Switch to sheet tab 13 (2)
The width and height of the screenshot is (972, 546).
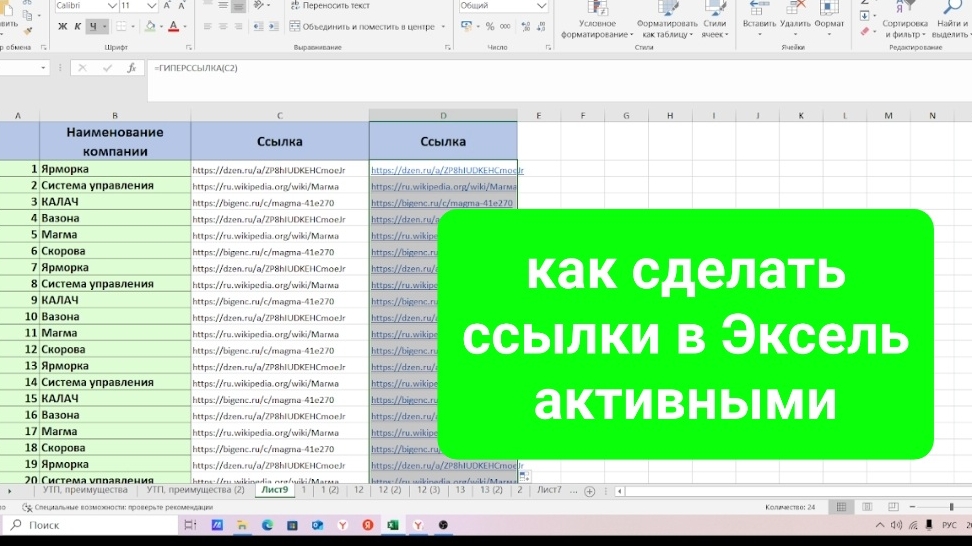(x=491, y=490)
